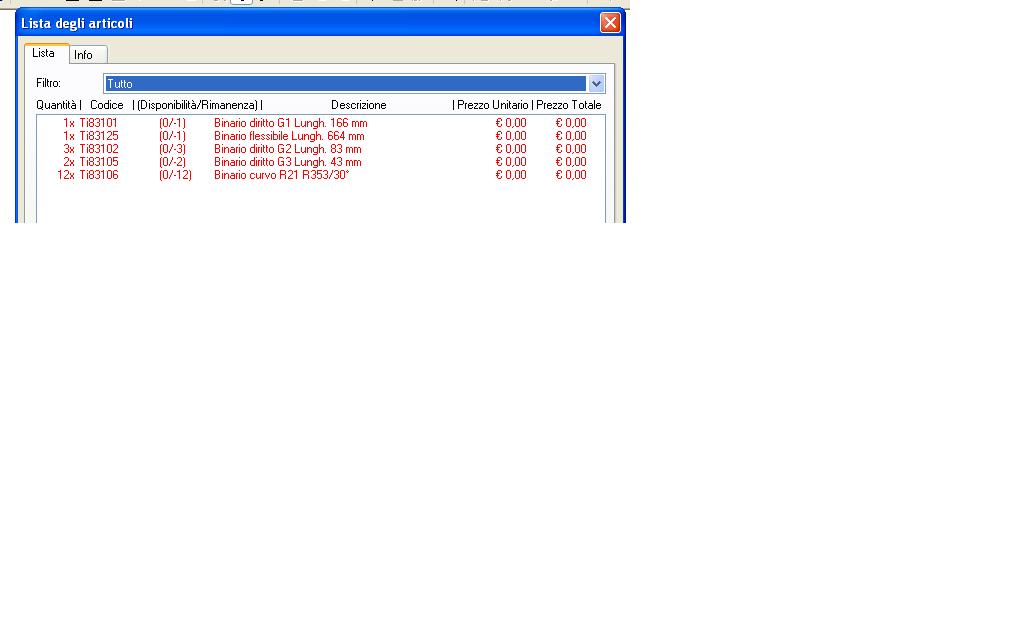Select the Lista tab
The width and height of the screenshot is (1012, 636).
pyautogui.click(x=45, y=53)
